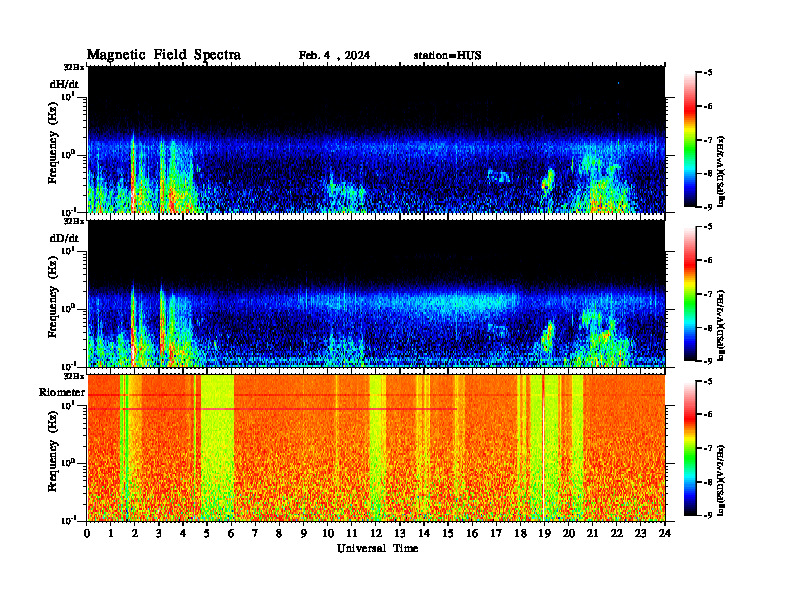Click the Riometer panel color scale bar
This screenshot has height=612, width=792.
click(x=689, y=448)
